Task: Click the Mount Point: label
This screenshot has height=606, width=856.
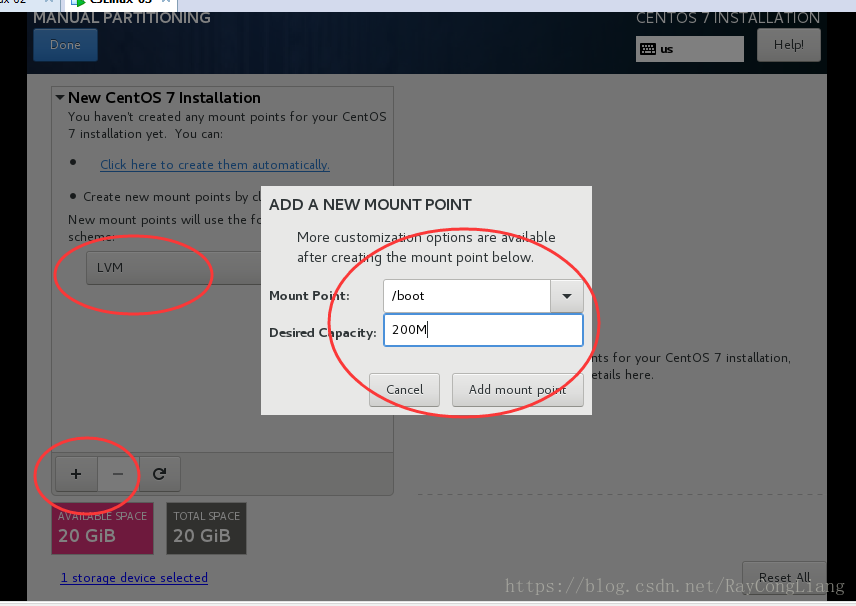Action: point(309,296)
